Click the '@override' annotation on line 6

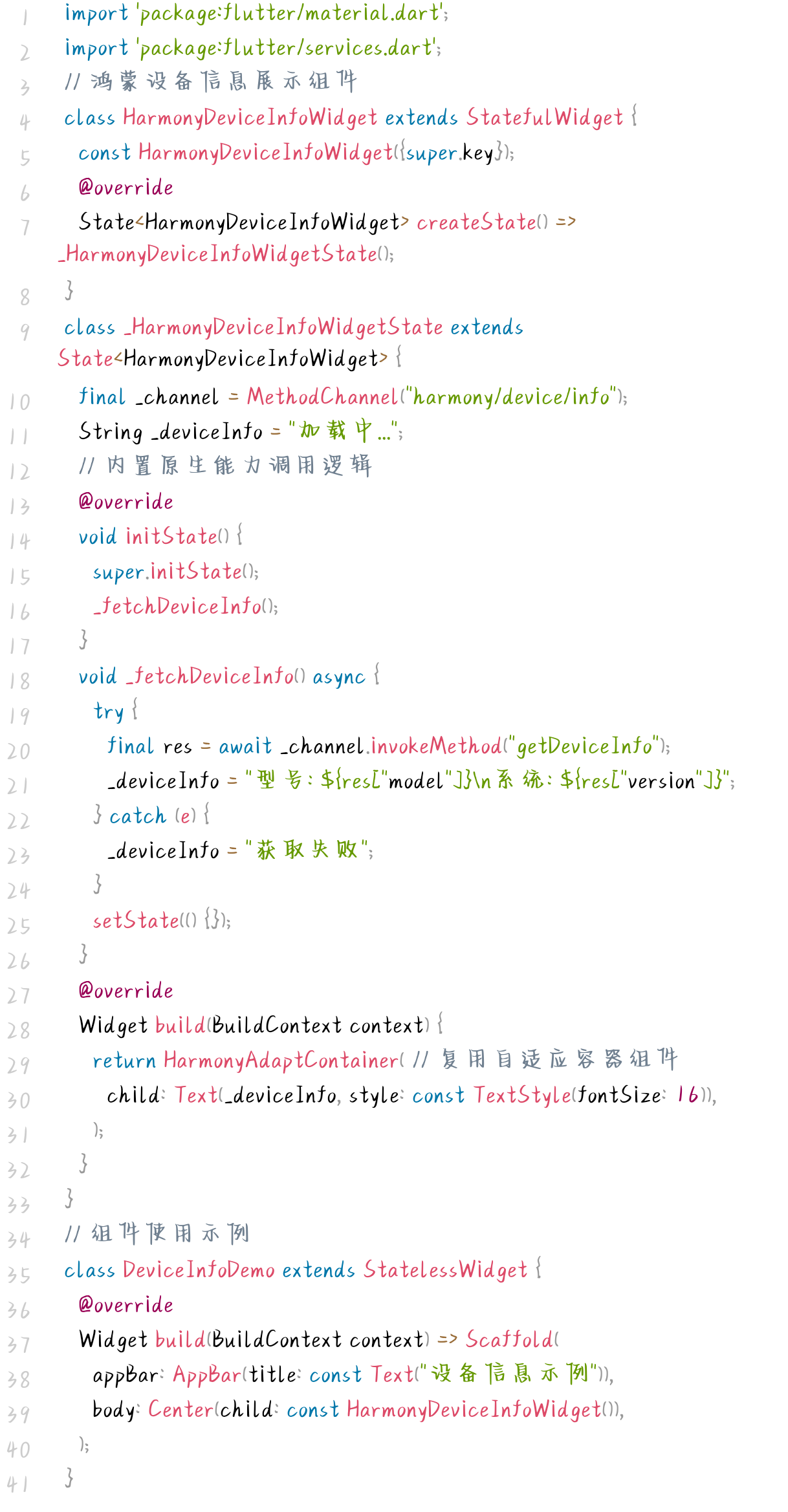(126, 188)
